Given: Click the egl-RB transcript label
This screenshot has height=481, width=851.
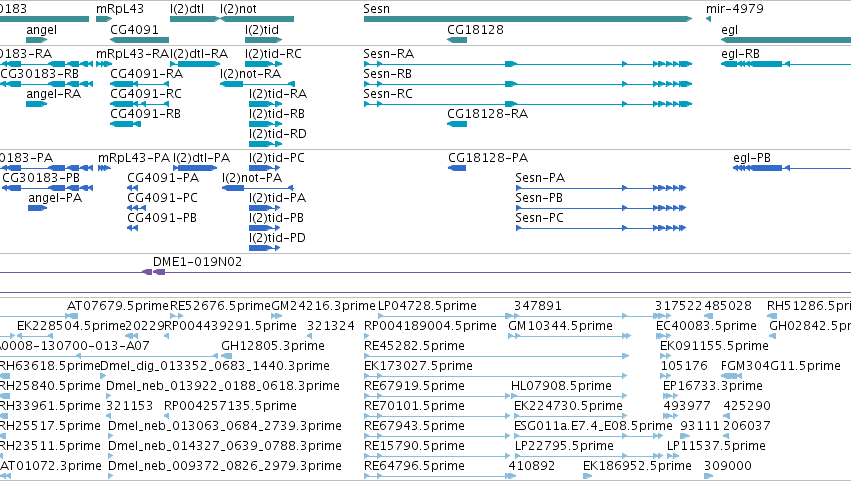Looking at the screenshot, I should (x=740, y=54).
